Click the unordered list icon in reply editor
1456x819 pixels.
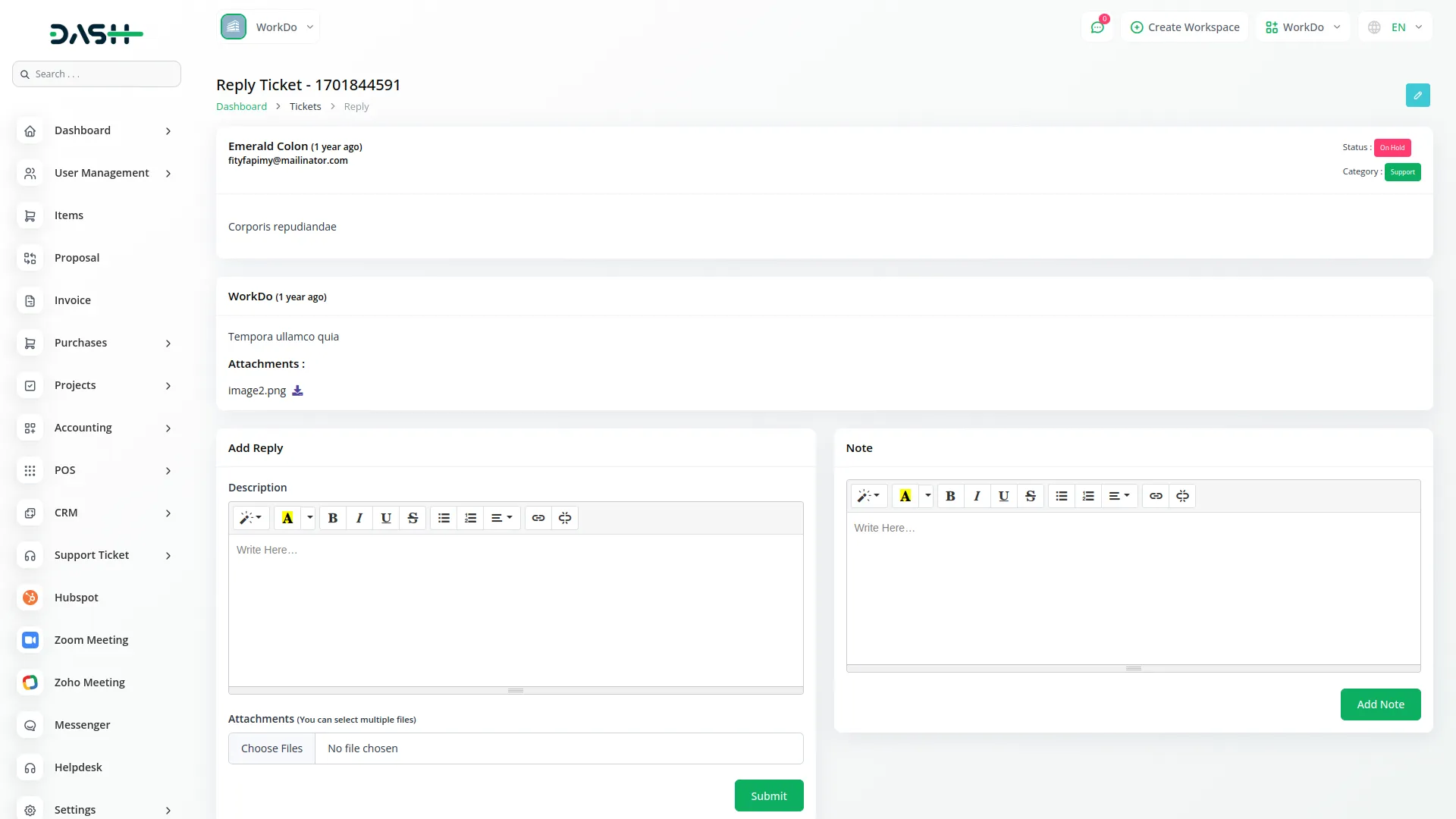443,518
